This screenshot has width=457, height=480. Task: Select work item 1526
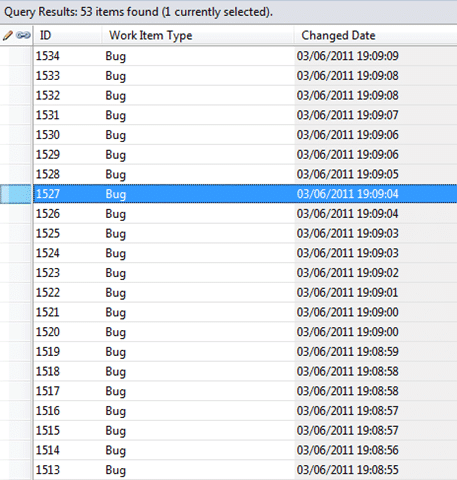click(245, 213)
